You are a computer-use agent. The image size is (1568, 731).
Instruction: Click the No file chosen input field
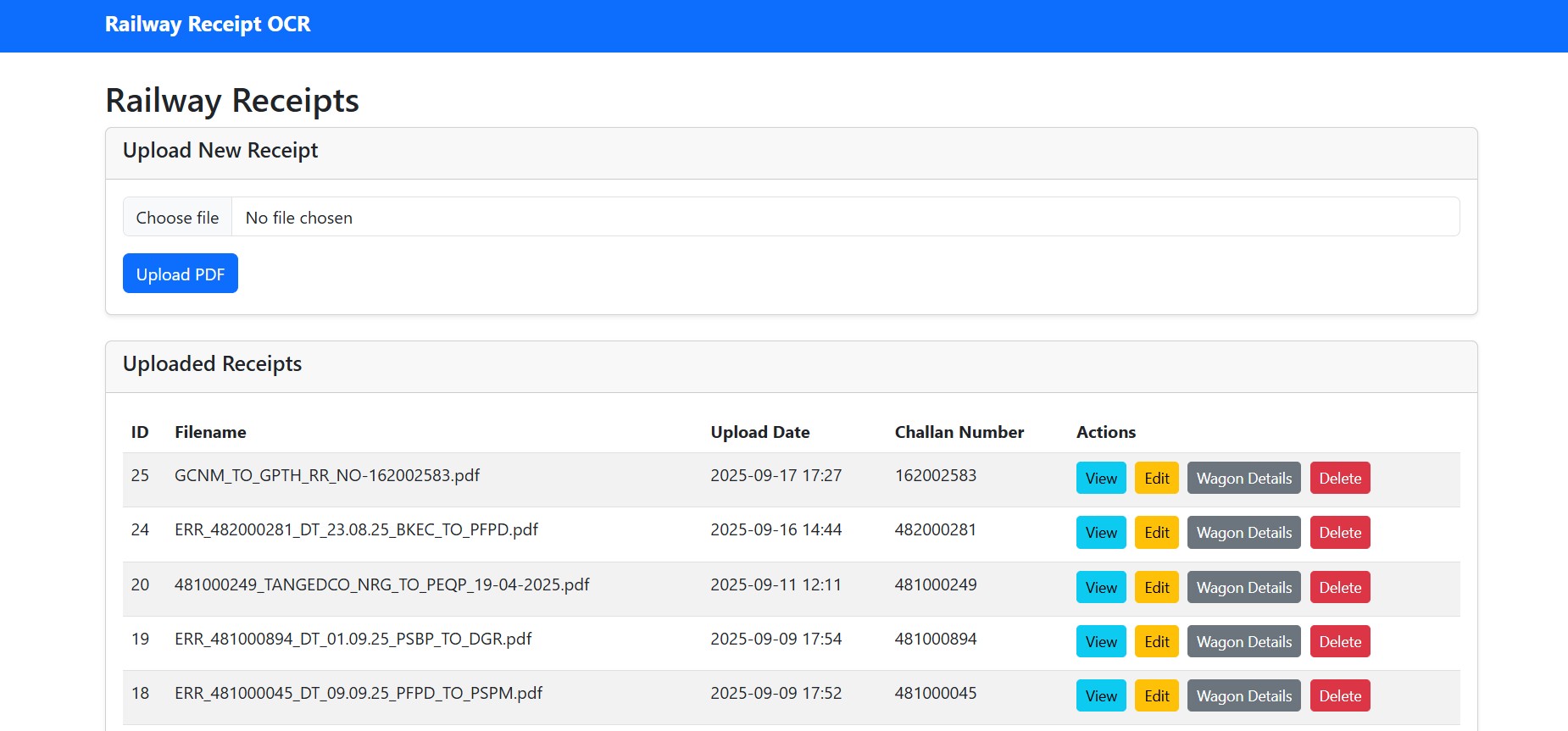pos(844,218)
